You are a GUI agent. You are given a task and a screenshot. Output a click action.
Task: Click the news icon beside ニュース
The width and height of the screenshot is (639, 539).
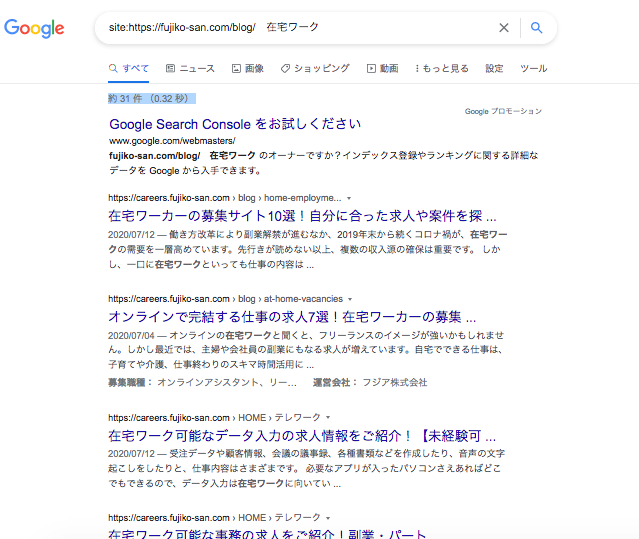(170, 68)
